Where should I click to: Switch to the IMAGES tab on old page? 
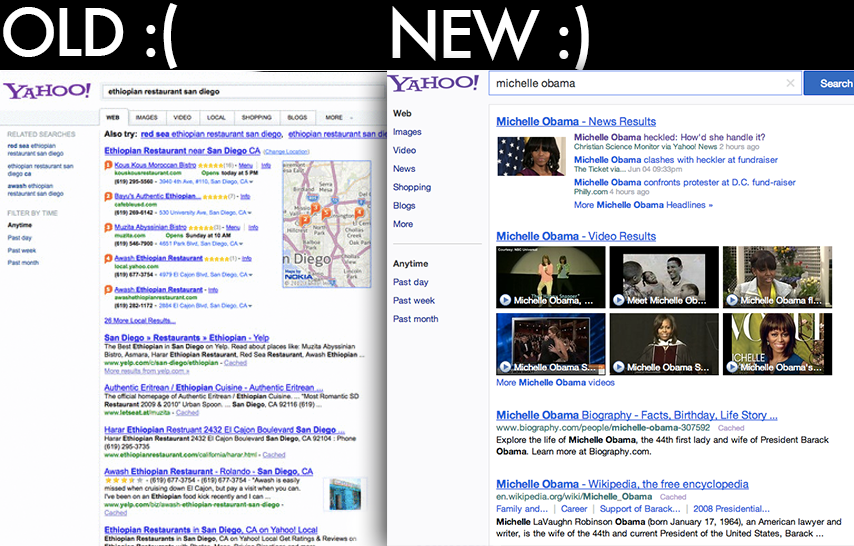147,117
